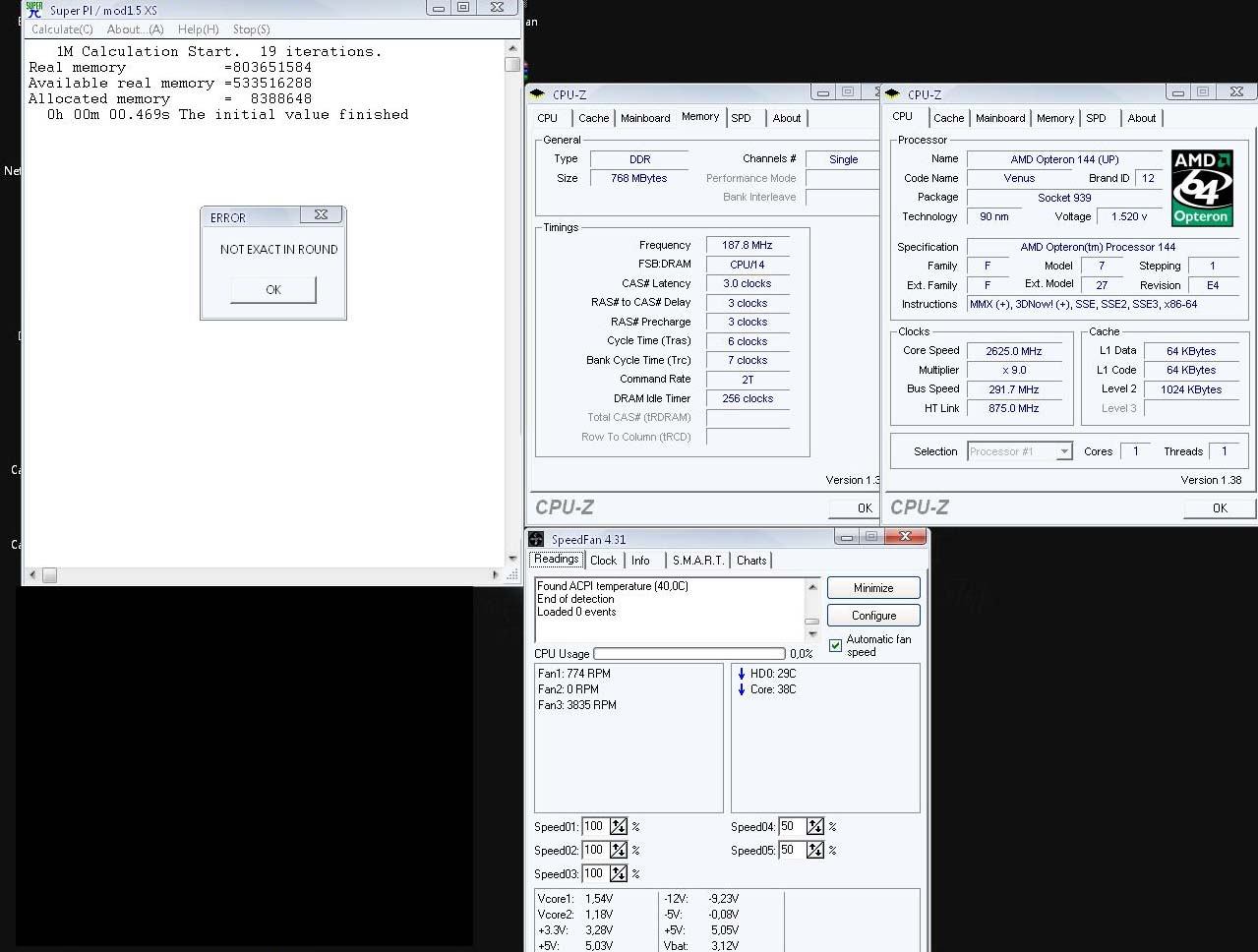This screenshot has width=1258, height=952.
Task: Open the SpeedFan S.M.A.R.T. tab
Action: [698, 561]
